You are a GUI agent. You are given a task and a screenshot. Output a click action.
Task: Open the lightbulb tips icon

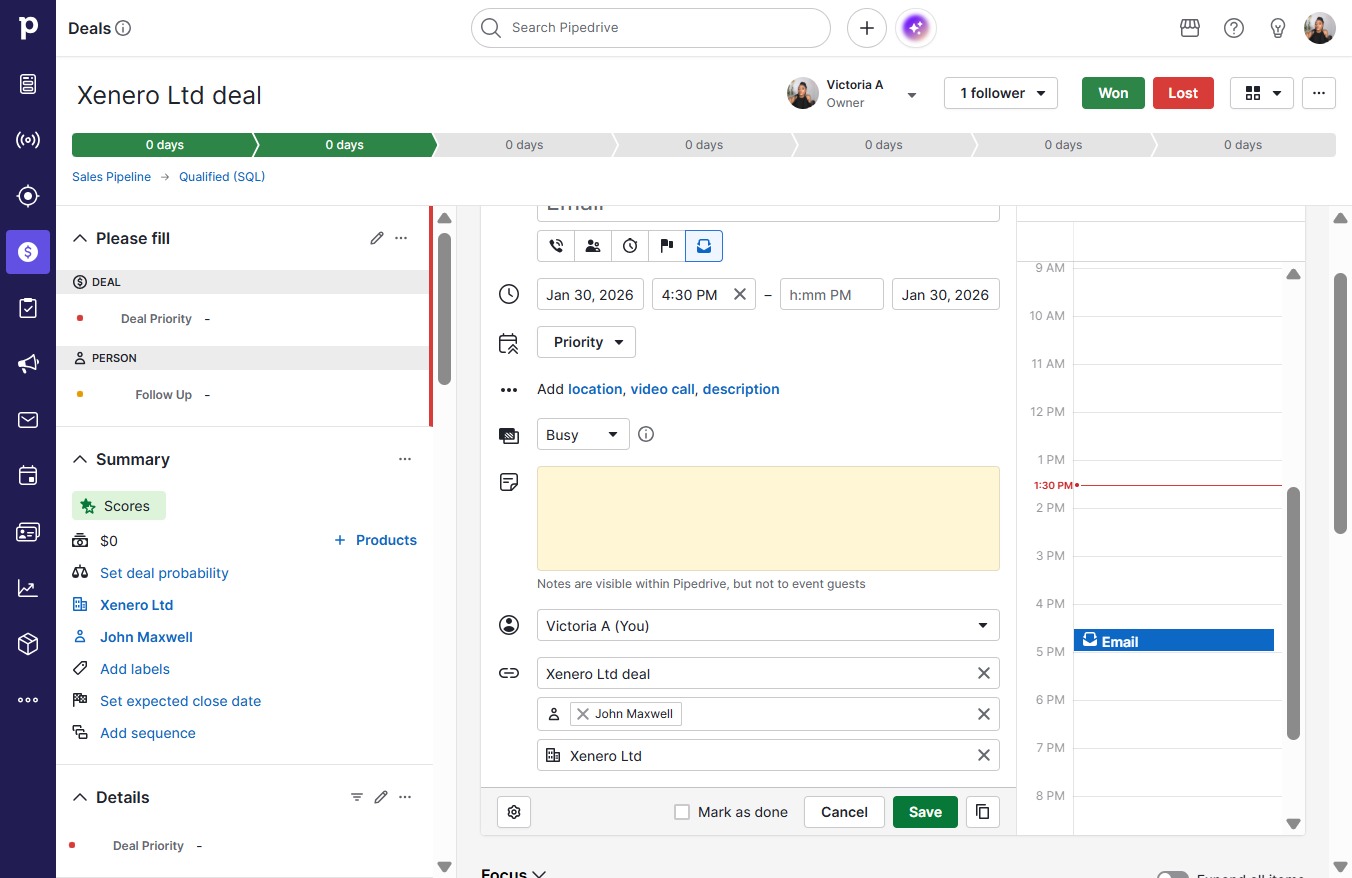[x=1277, y=28]
